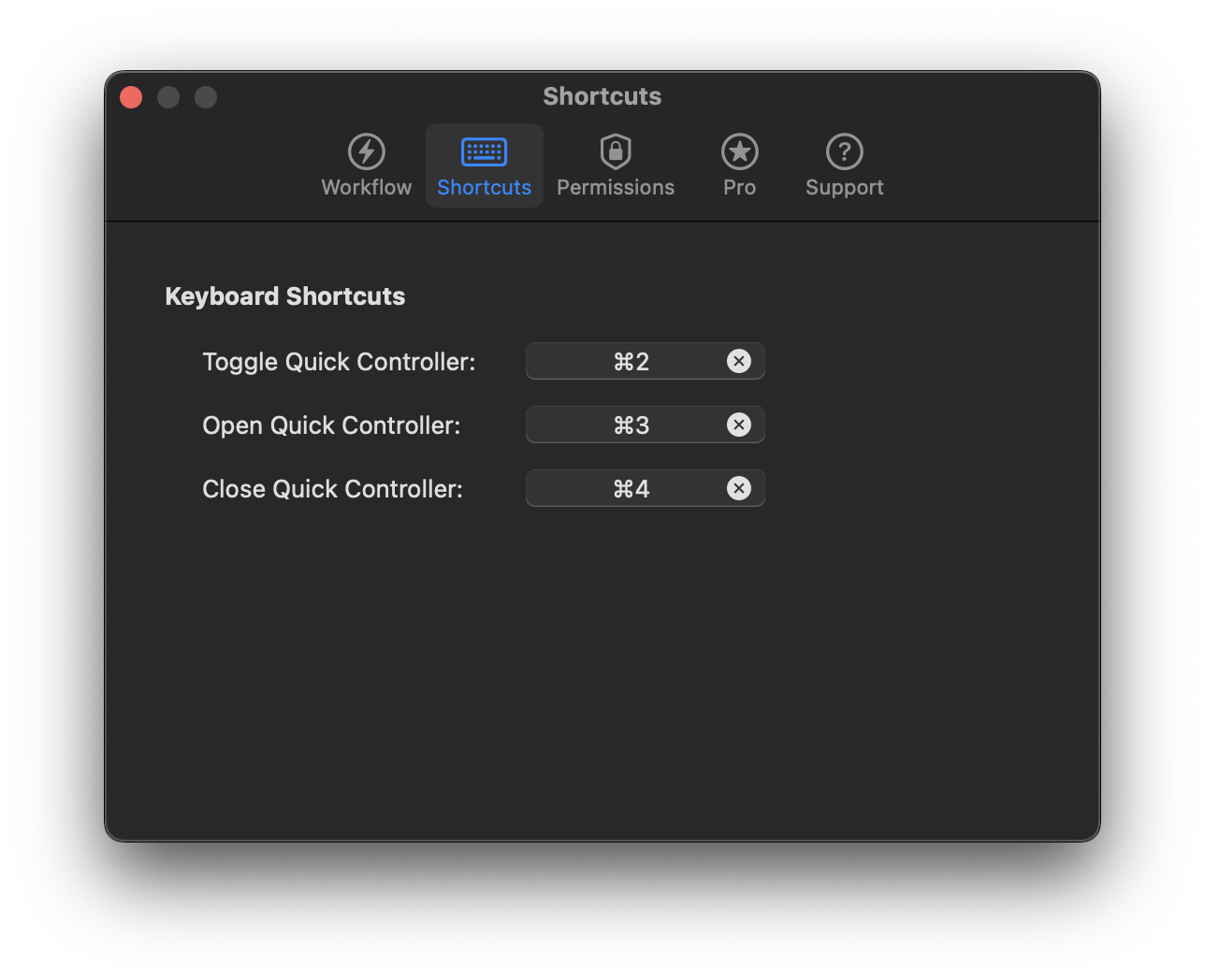Image resolution: width=1205 pixels, height=980 pixels.
Task: Select the Pro tab text
Action: [x=739, y=188]
